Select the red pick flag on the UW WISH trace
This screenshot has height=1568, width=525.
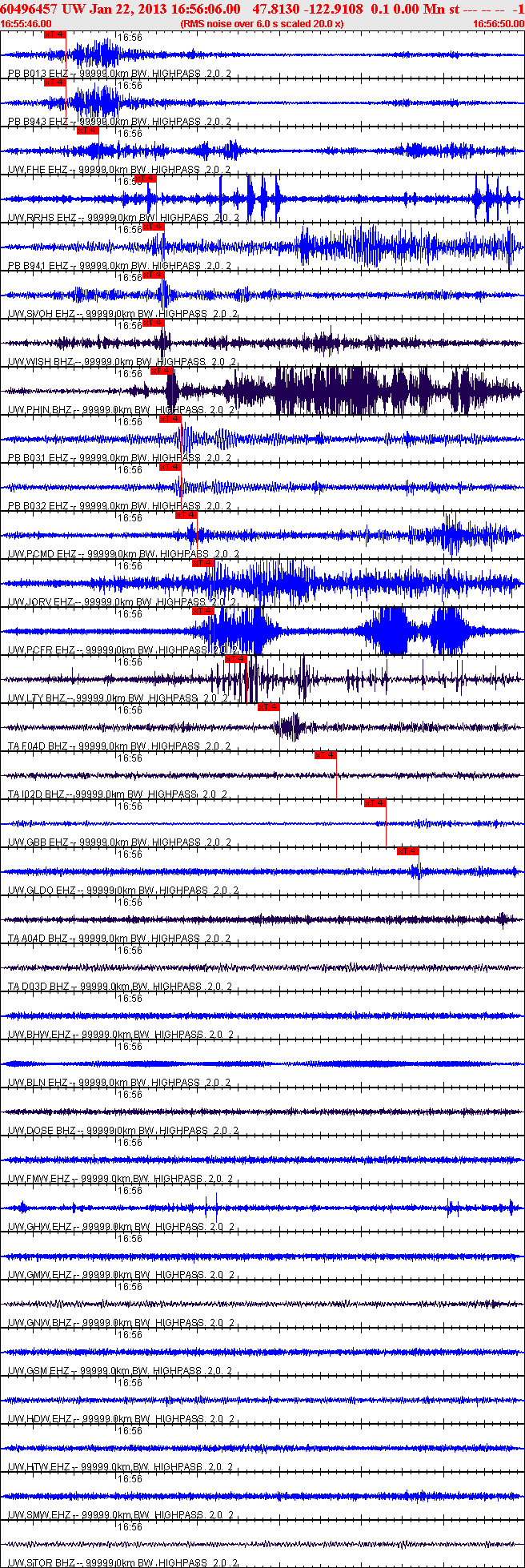coord(153,323)
